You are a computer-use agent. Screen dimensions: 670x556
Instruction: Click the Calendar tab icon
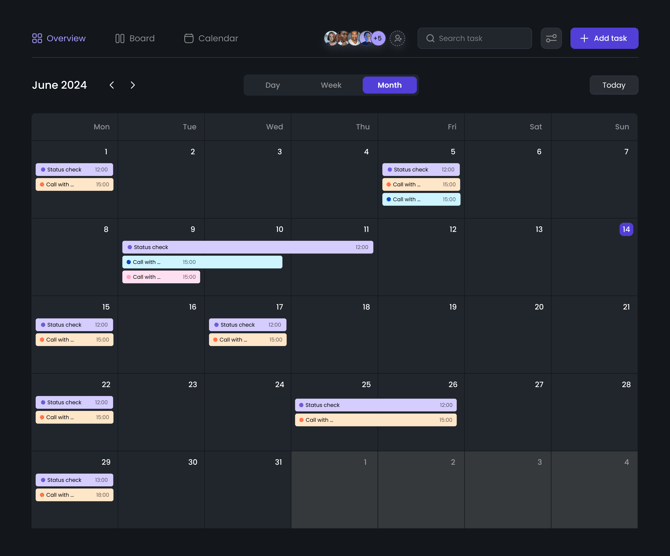point(188,38)
